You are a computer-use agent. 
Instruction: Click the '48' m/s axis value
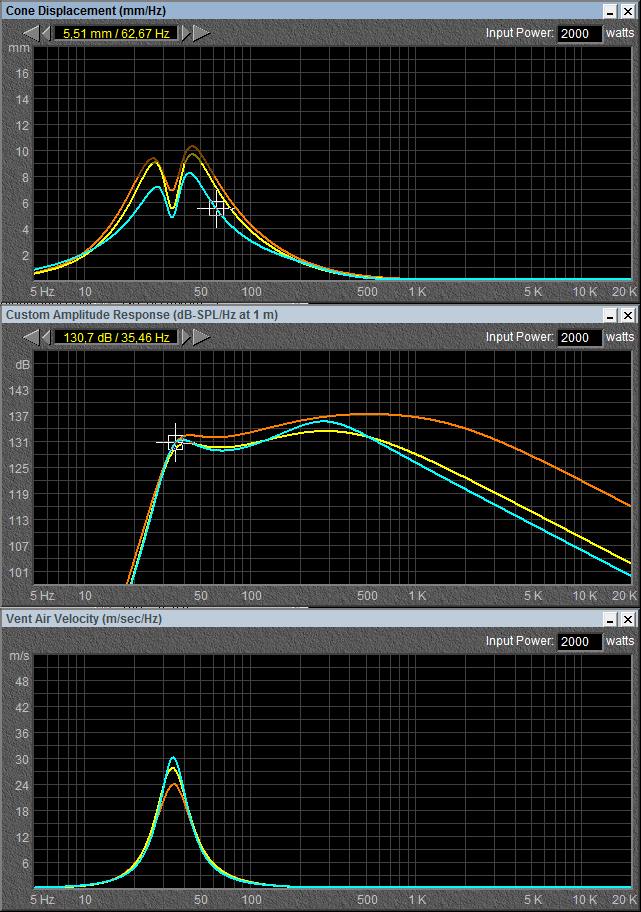22,682
